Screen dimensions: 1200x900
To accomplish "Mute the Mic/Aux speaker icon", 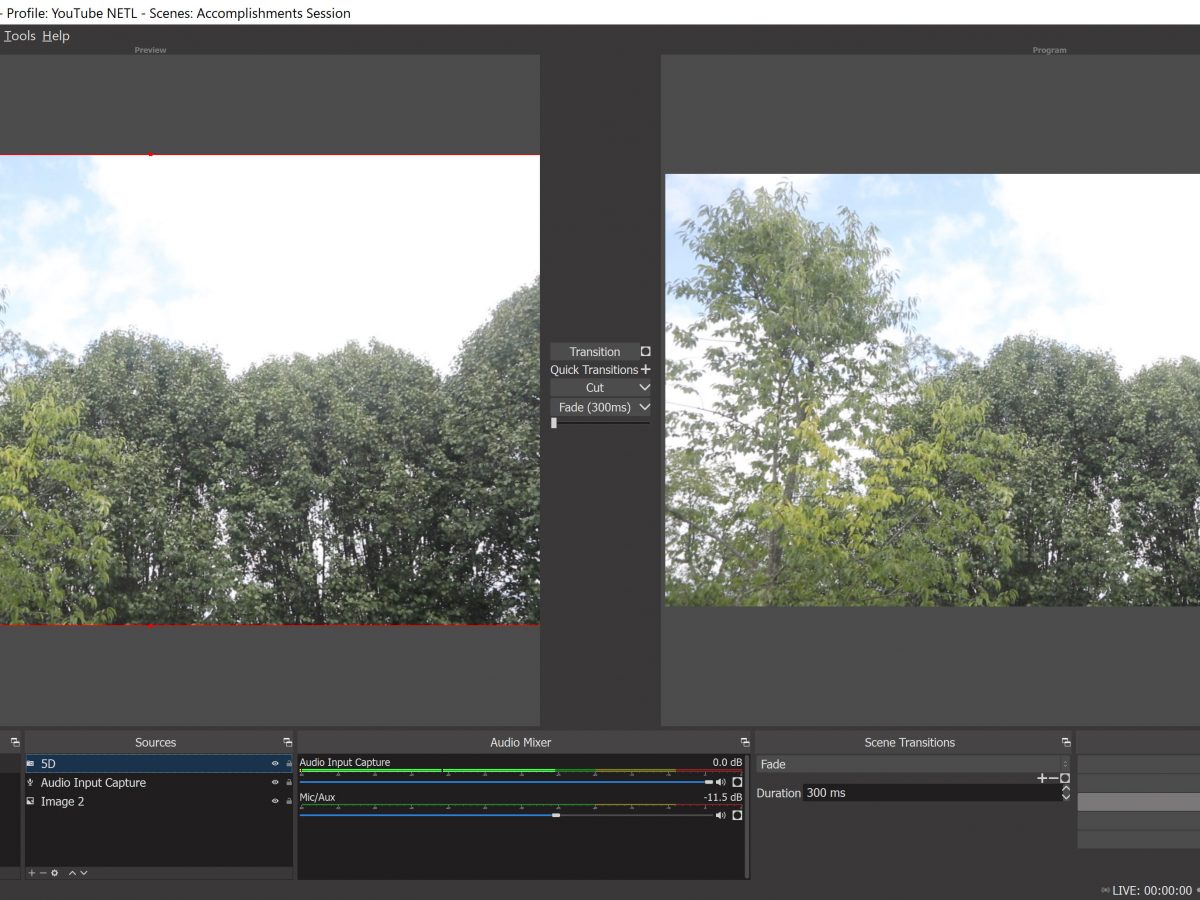I will tap(720, 815).
